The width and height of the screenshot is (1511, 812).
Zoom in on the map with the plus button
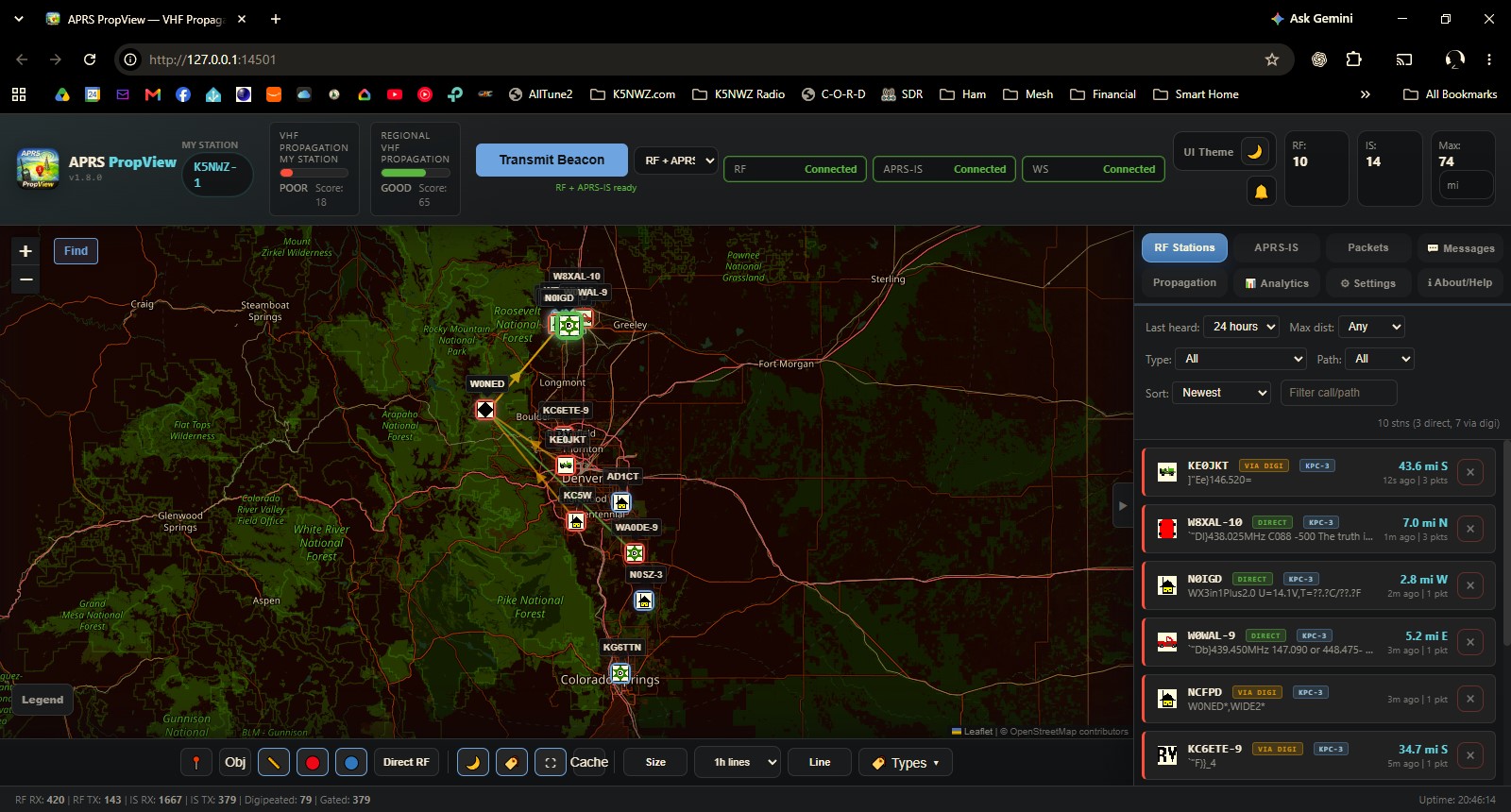25,251
